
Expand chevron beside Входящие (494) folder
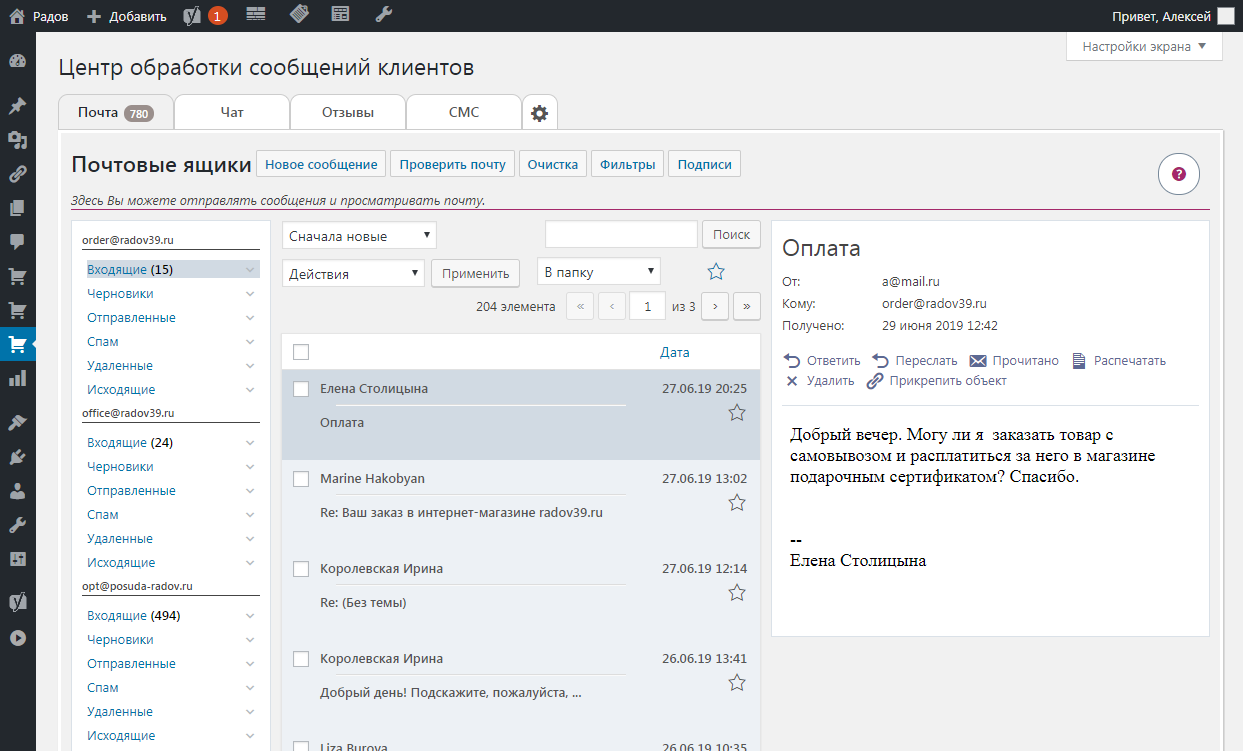tap(250, 616)
